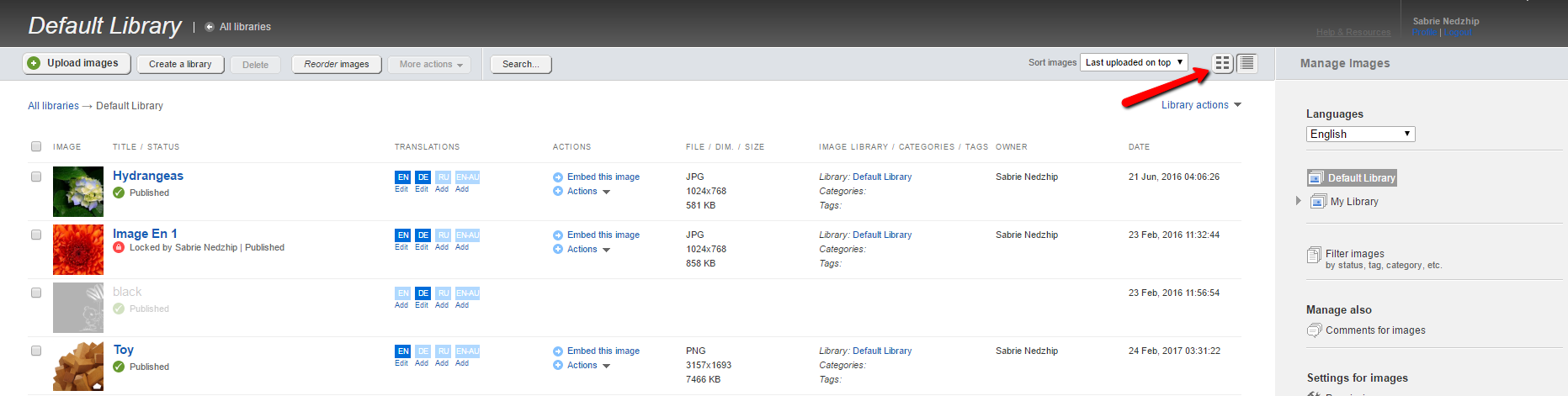Click the Filter images icon
This screenshot has height=396, width=1568.
tap(1314, 255)
